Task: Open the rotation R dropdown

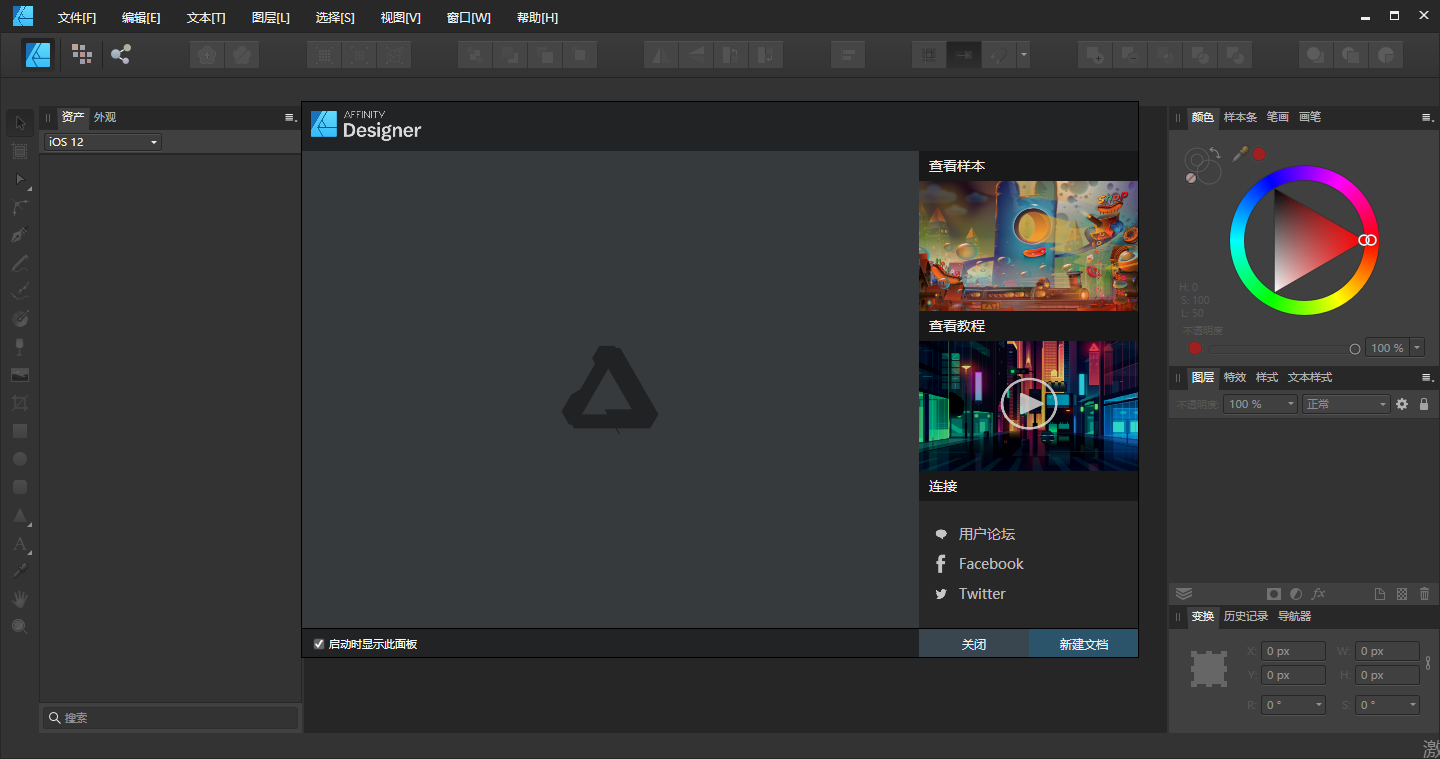Action: 1293,705
